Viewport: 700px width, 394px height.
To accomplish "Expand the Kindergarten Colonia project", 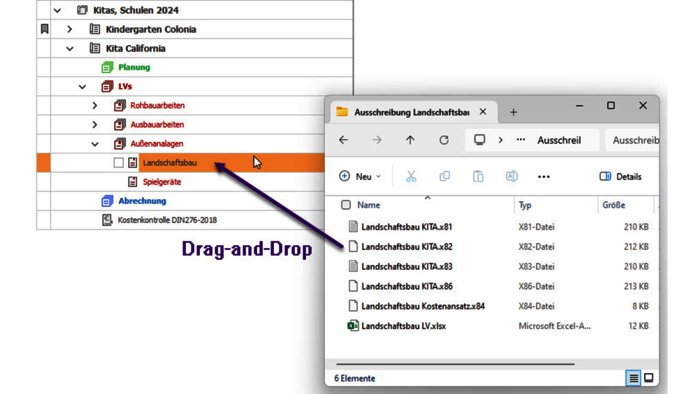I will click(x=70, y=29).
